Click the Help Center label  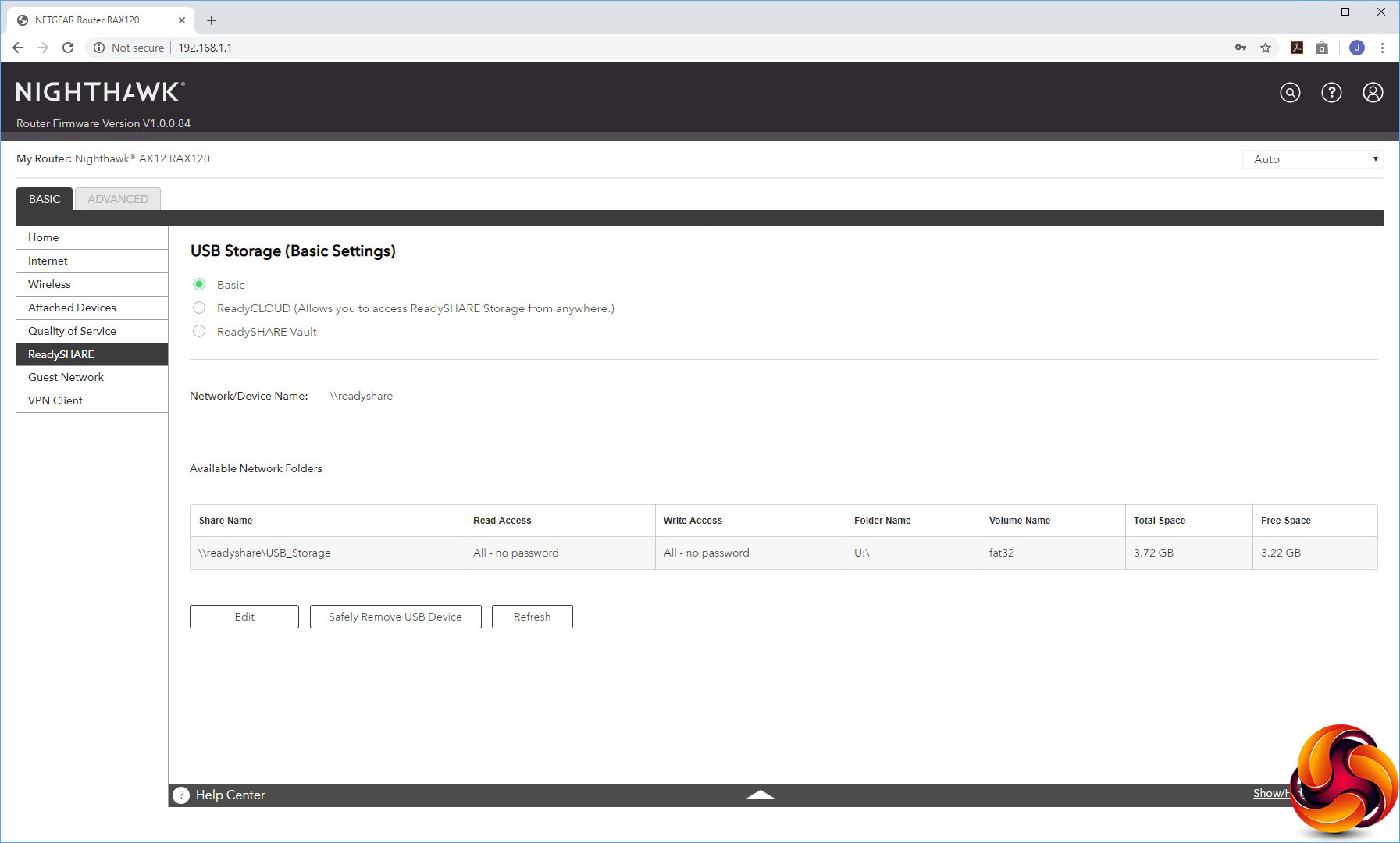(x=230, y=795)
